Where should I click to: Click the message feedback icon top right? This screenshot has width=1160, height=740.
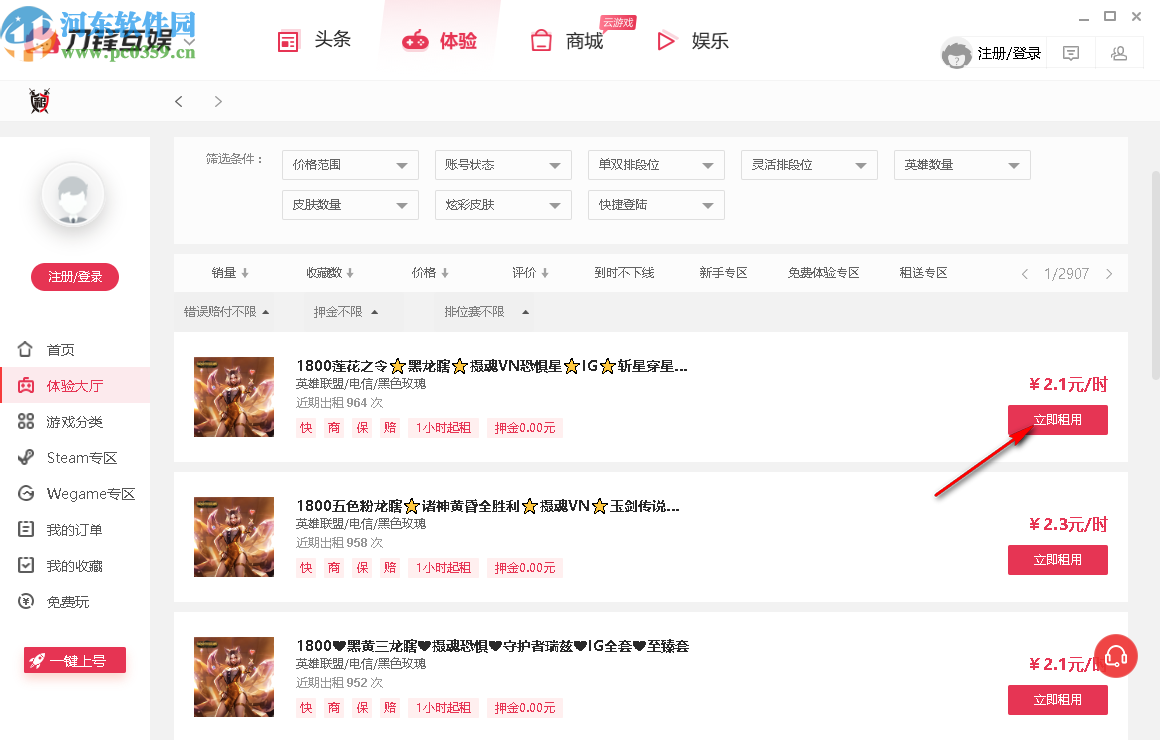pyautogui.click(x=1070, y=52)
